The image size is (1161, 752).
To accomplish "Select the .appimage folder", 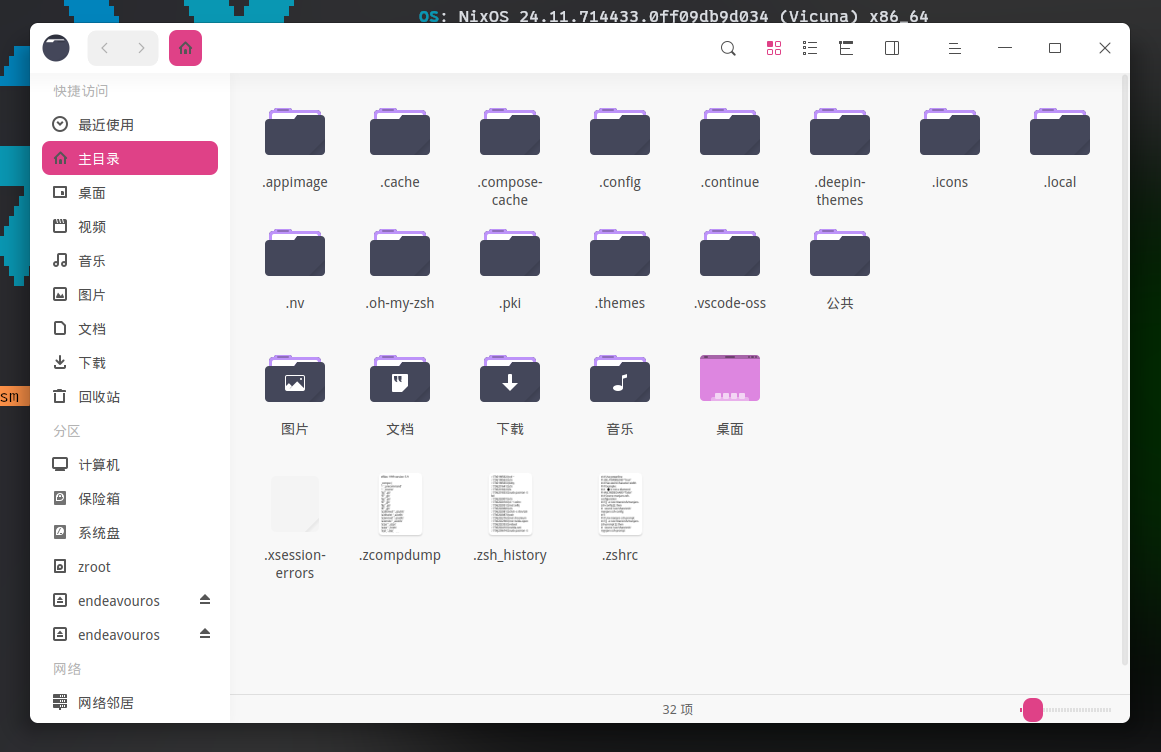I will point(295,150).
